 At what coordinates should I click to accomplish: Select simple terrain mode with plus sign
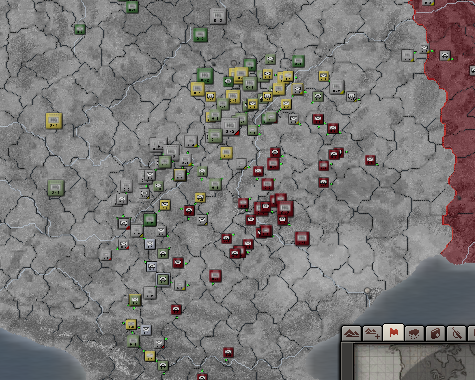372,333
